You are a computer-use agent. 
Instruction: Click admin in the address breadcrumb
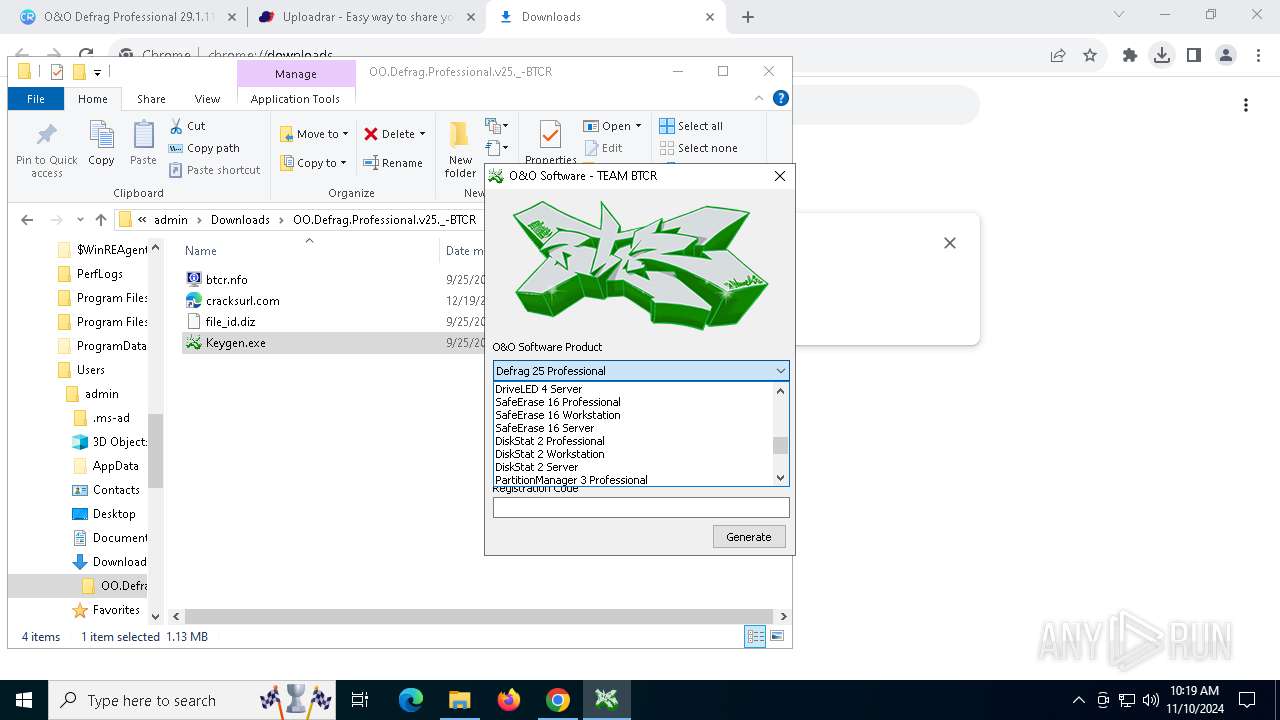[x=170, y=220]
